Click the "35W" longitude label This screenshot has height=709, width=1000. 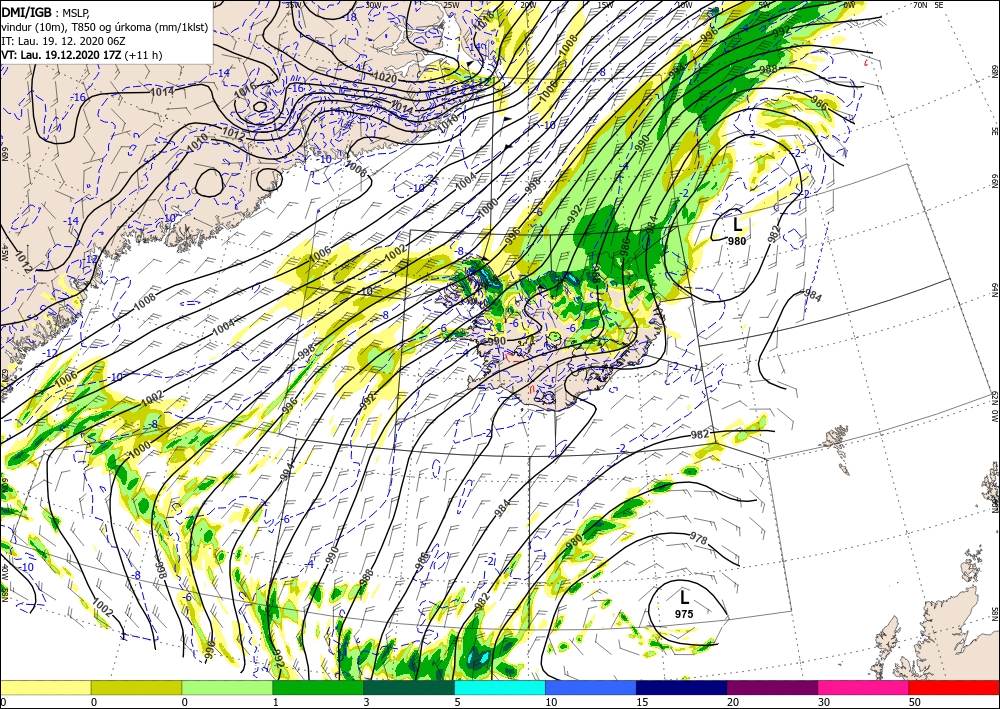point(293,4)
